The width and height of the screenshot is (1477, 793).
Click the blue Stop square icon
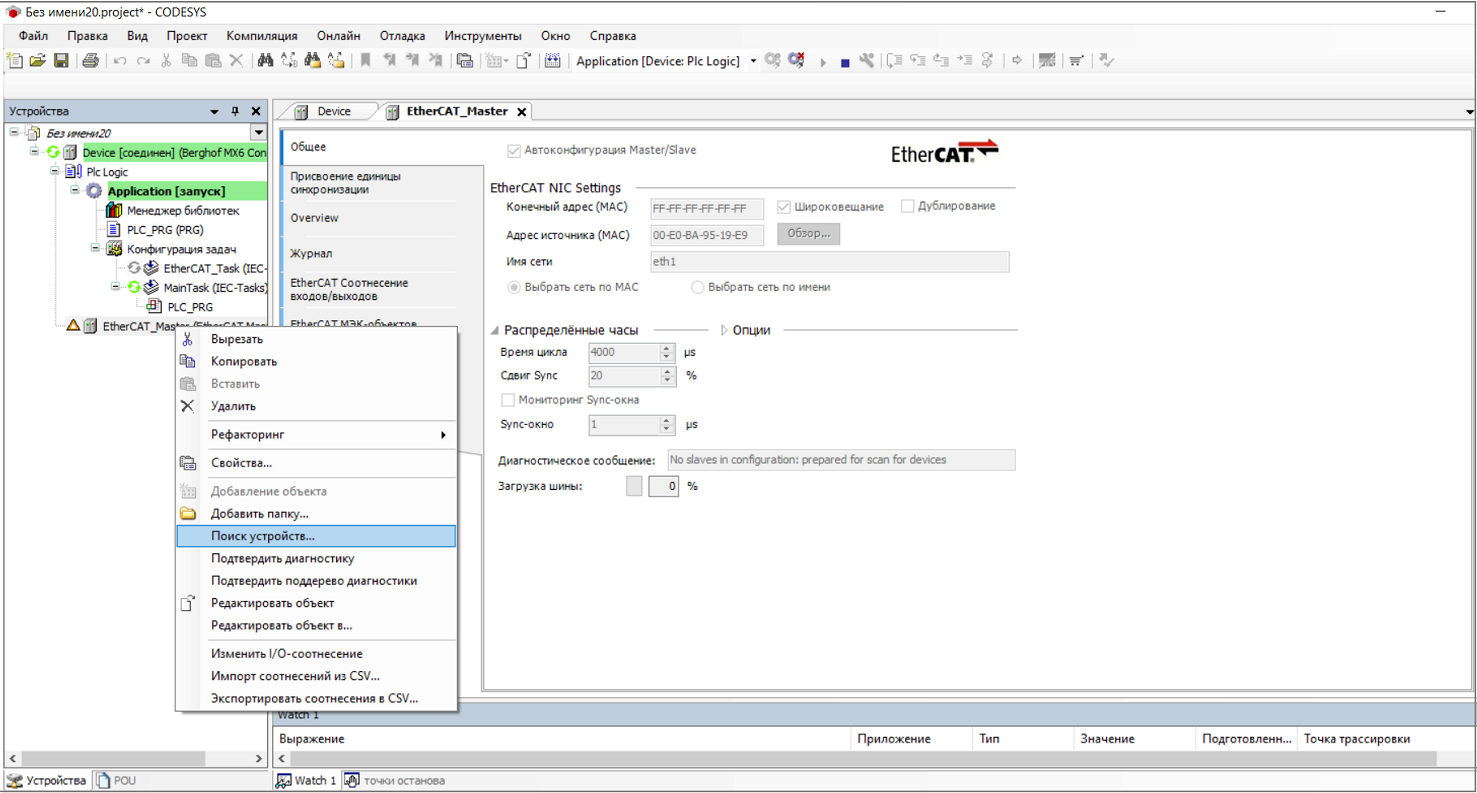point(845,62)
